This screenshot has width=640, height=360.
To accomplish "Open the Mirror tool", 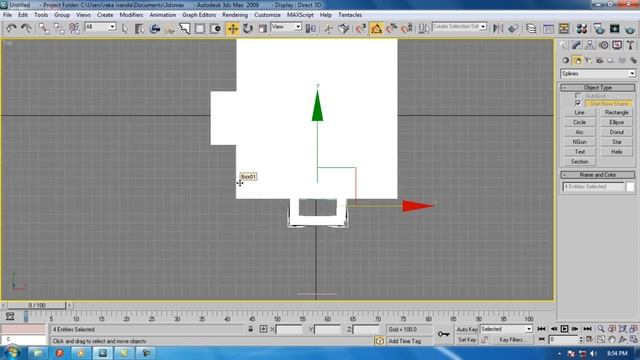I will pos(498,28).
